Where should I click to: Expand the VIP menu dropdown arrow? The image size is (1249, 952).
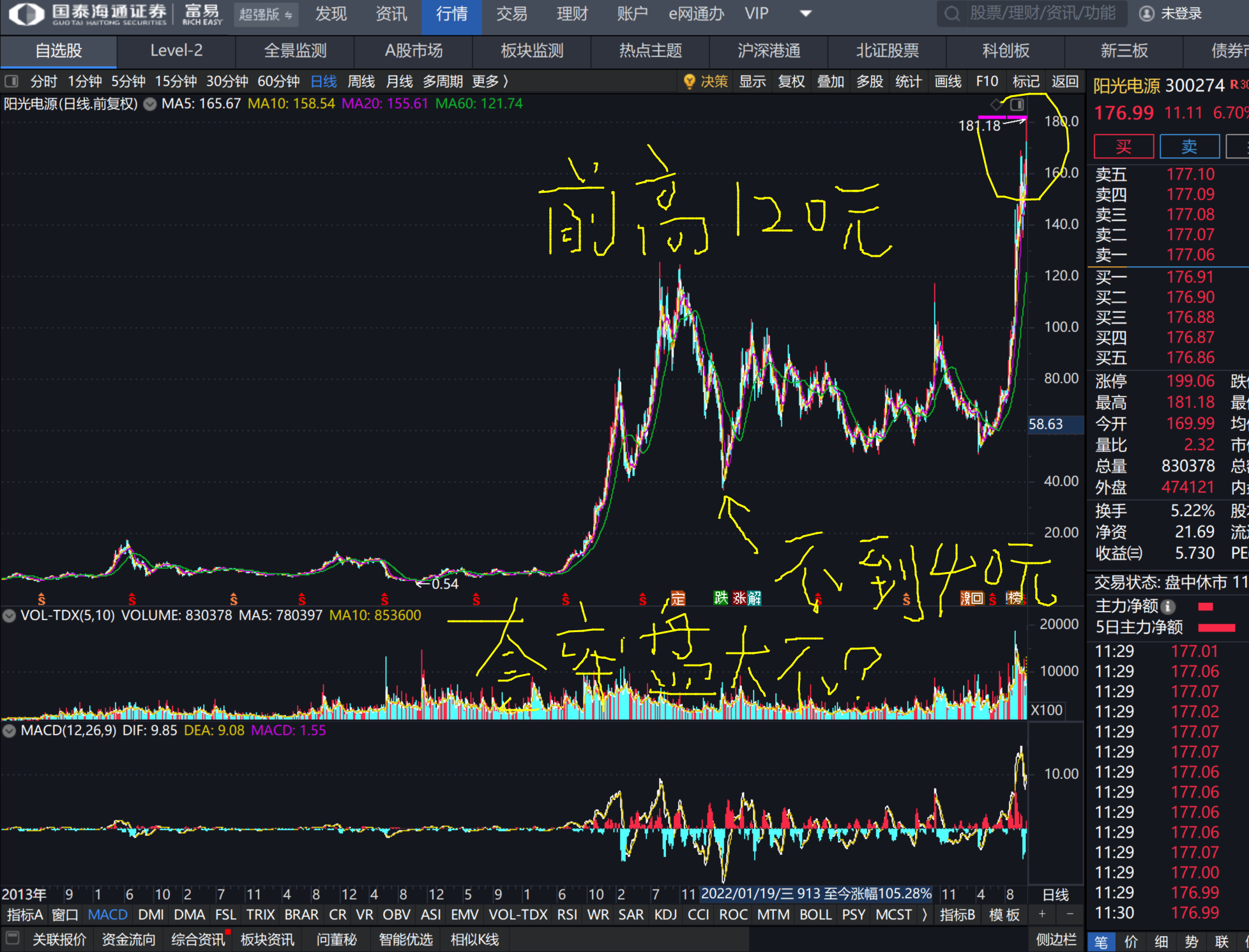806,13
